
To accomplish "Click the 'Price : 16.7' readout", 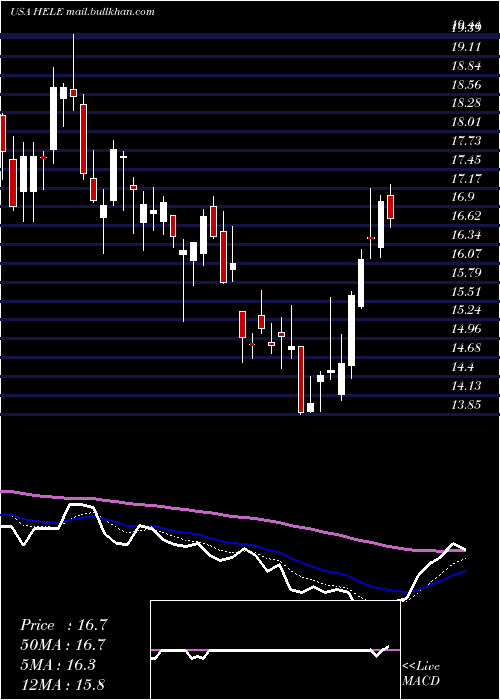I will pos(64,625).
